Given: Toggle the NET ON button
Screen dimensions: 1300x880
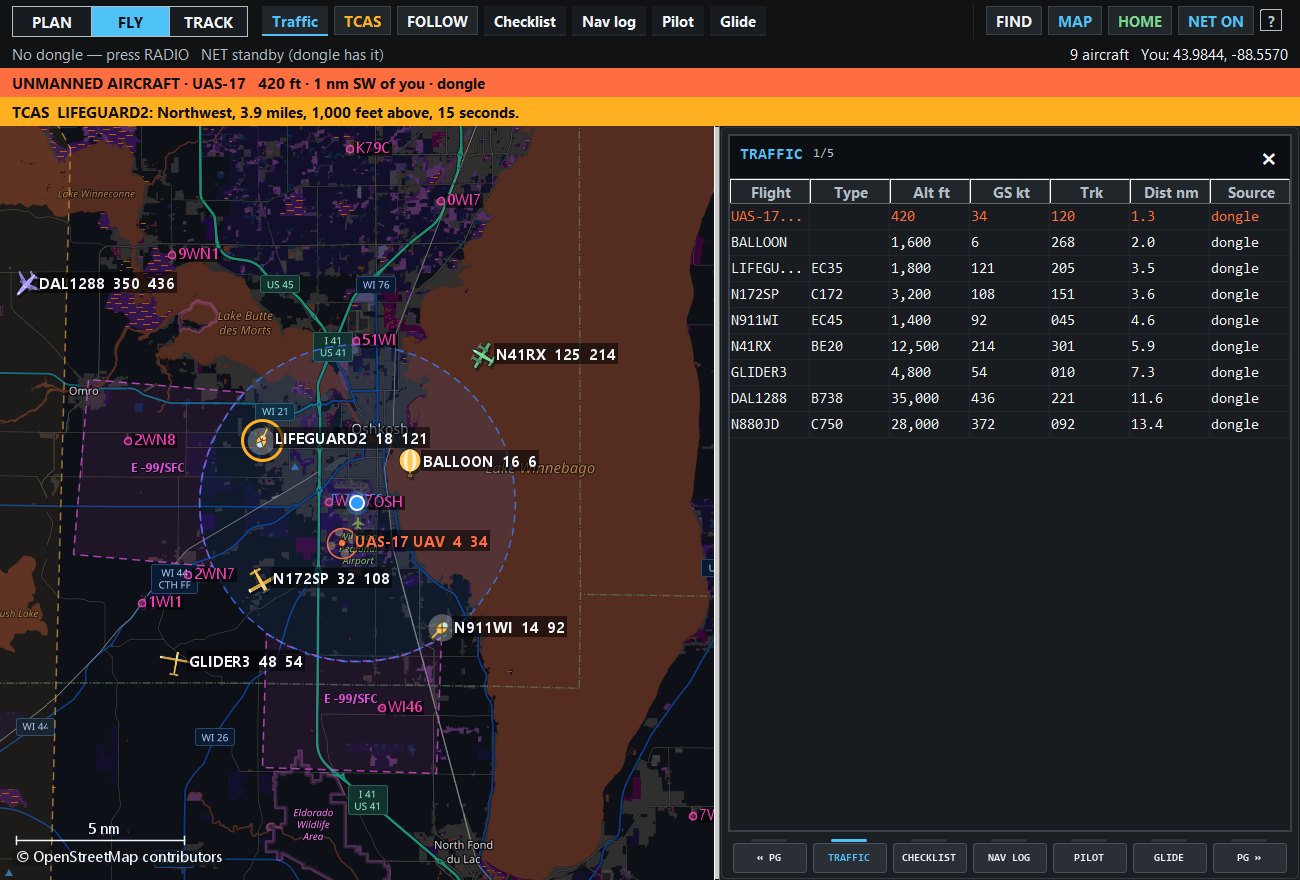Looking at the screenshot, I should tap(1216, 21).
